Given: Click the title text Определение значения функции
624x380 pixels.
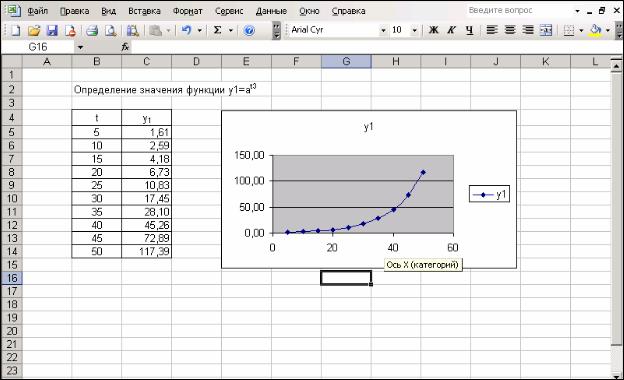Looking at the screenshot, I should [x=149, y=90].
